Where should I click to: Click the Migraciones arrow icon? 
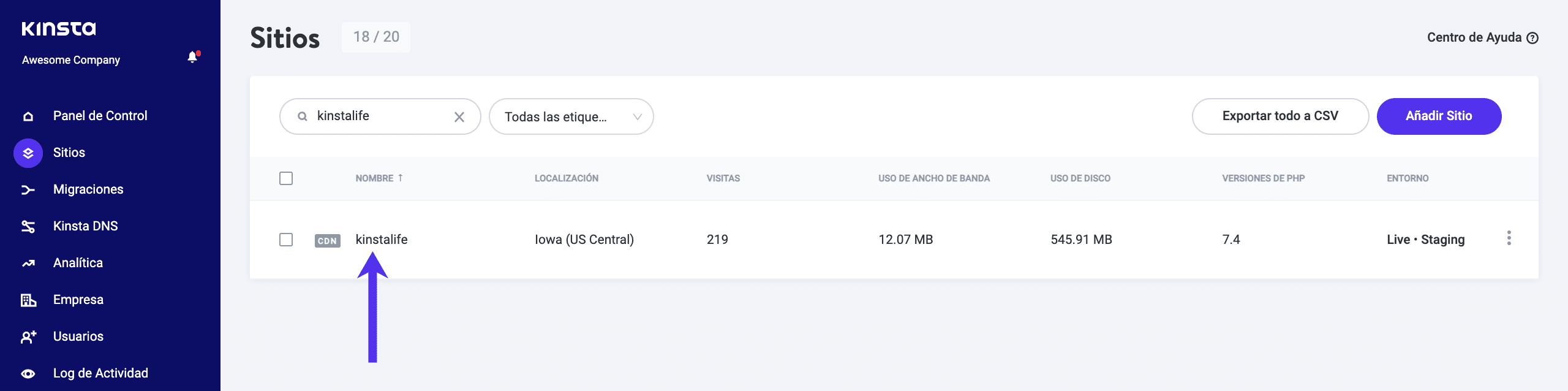[28, 190]
